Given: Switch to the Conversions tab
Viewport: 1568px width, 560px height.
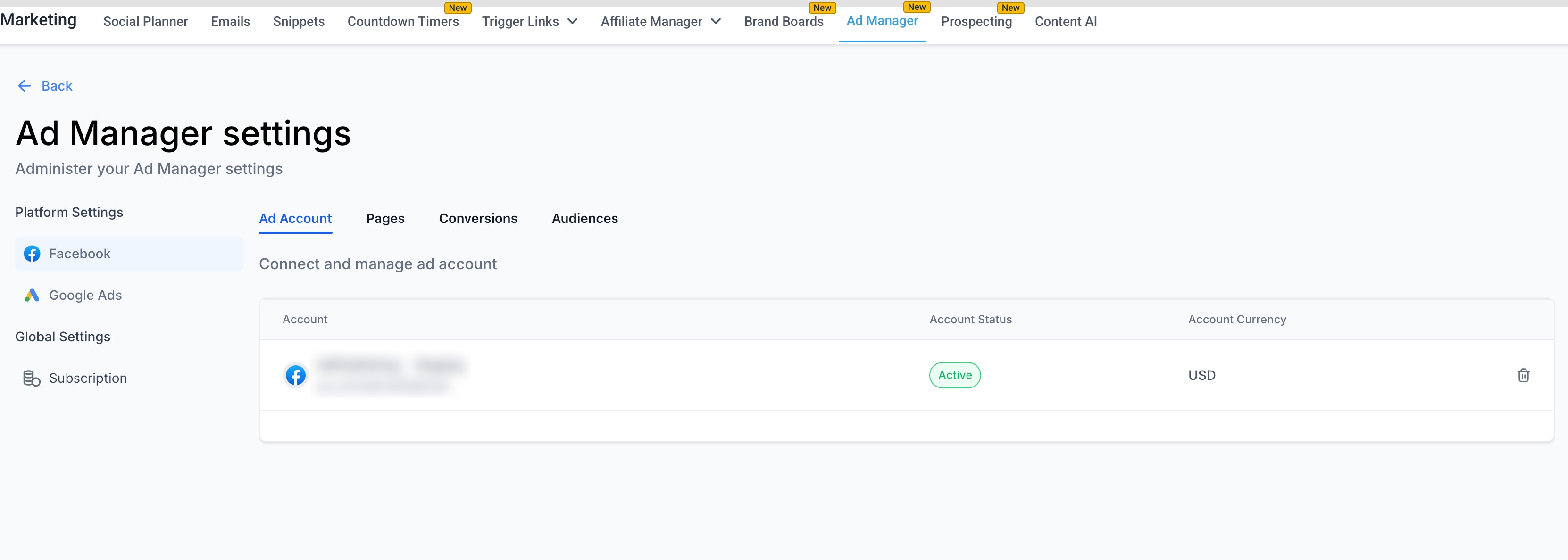Looking at the screenshot, I should [x=478, y=218].
